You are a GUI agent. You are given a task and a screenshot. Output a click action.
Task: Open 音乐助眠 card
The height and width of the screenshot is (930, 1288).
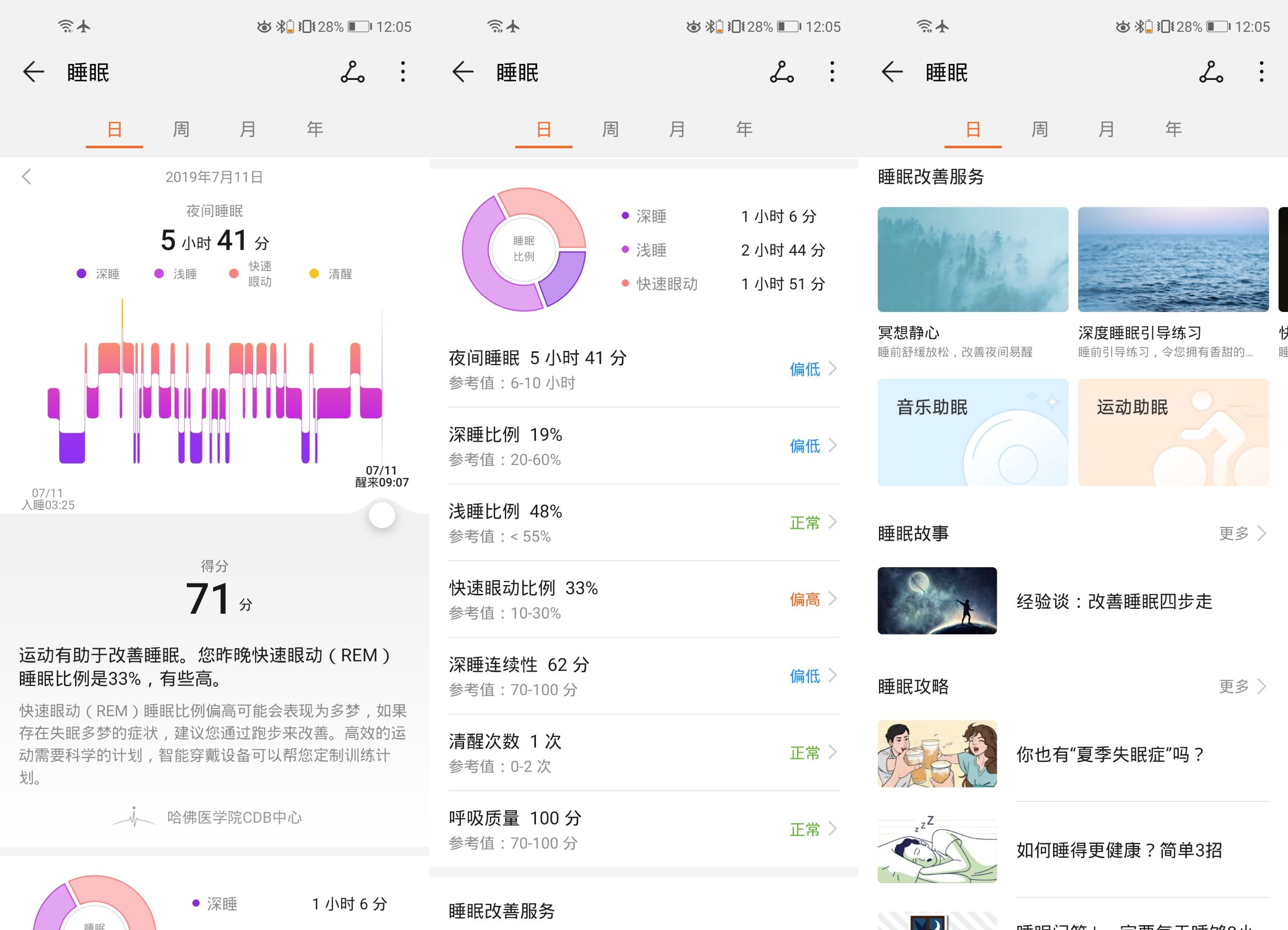point(973,432)
